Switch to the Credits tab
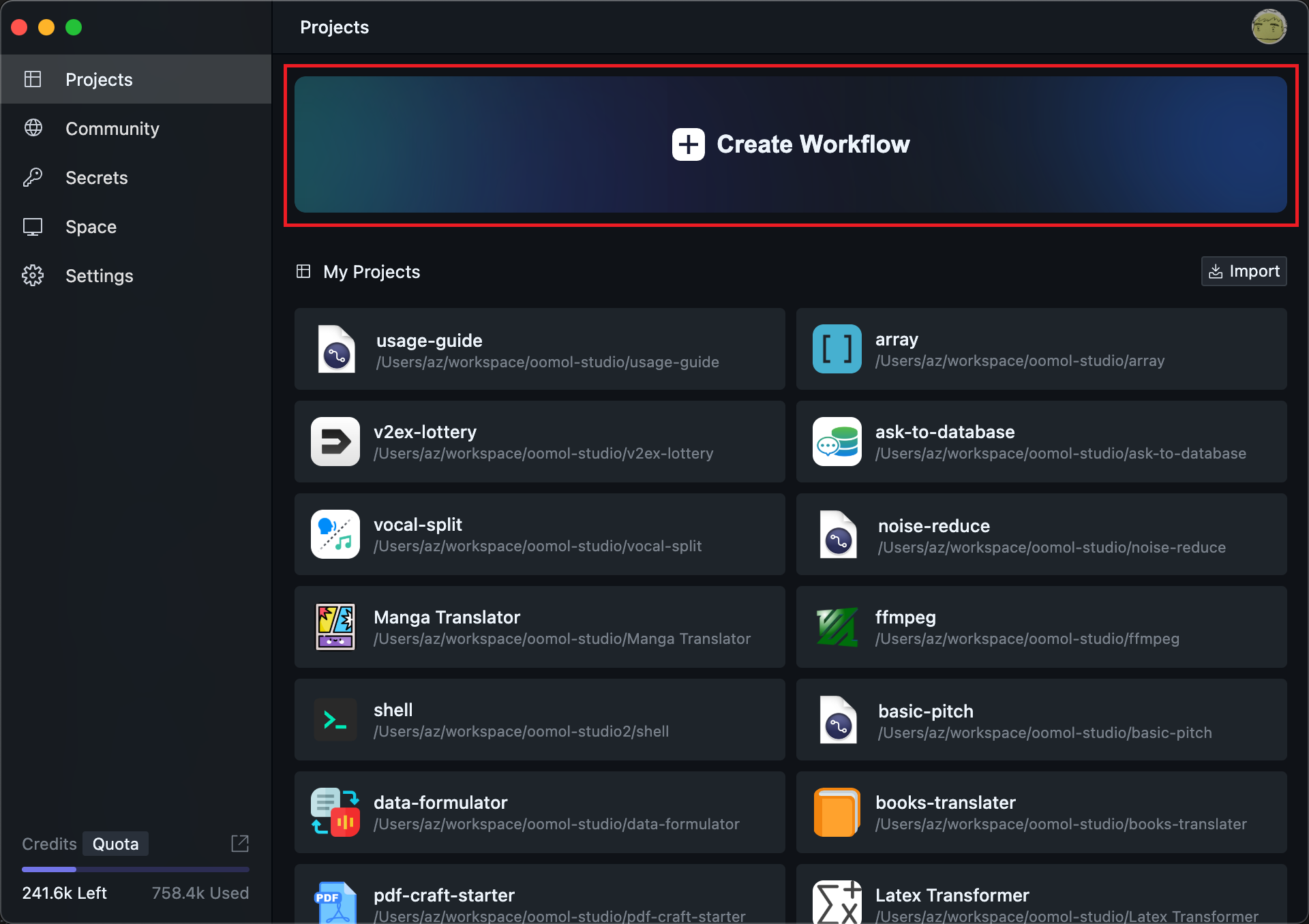 click(x=49, y=844)
